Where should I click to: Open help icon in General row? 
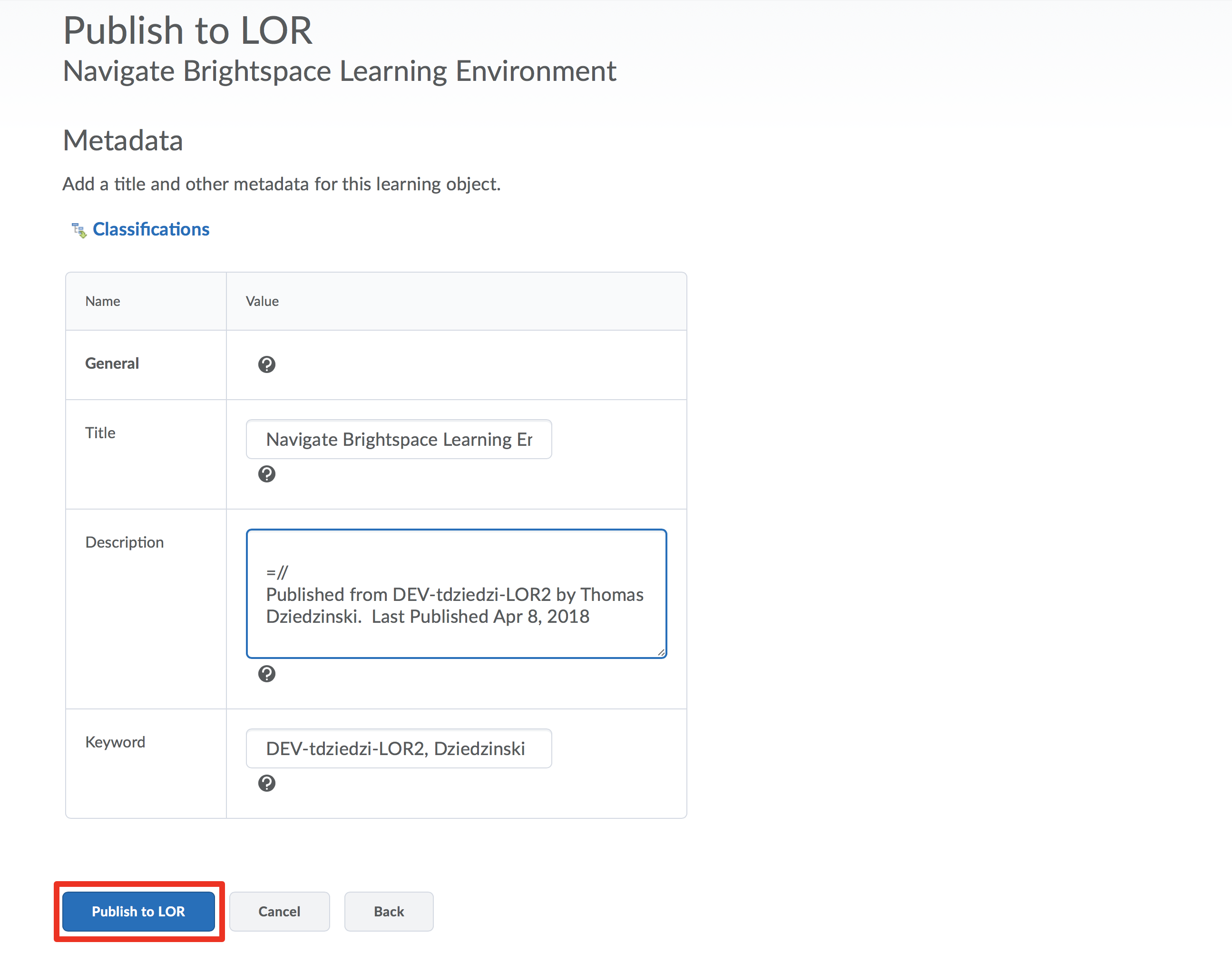click(x=267, y=364)
